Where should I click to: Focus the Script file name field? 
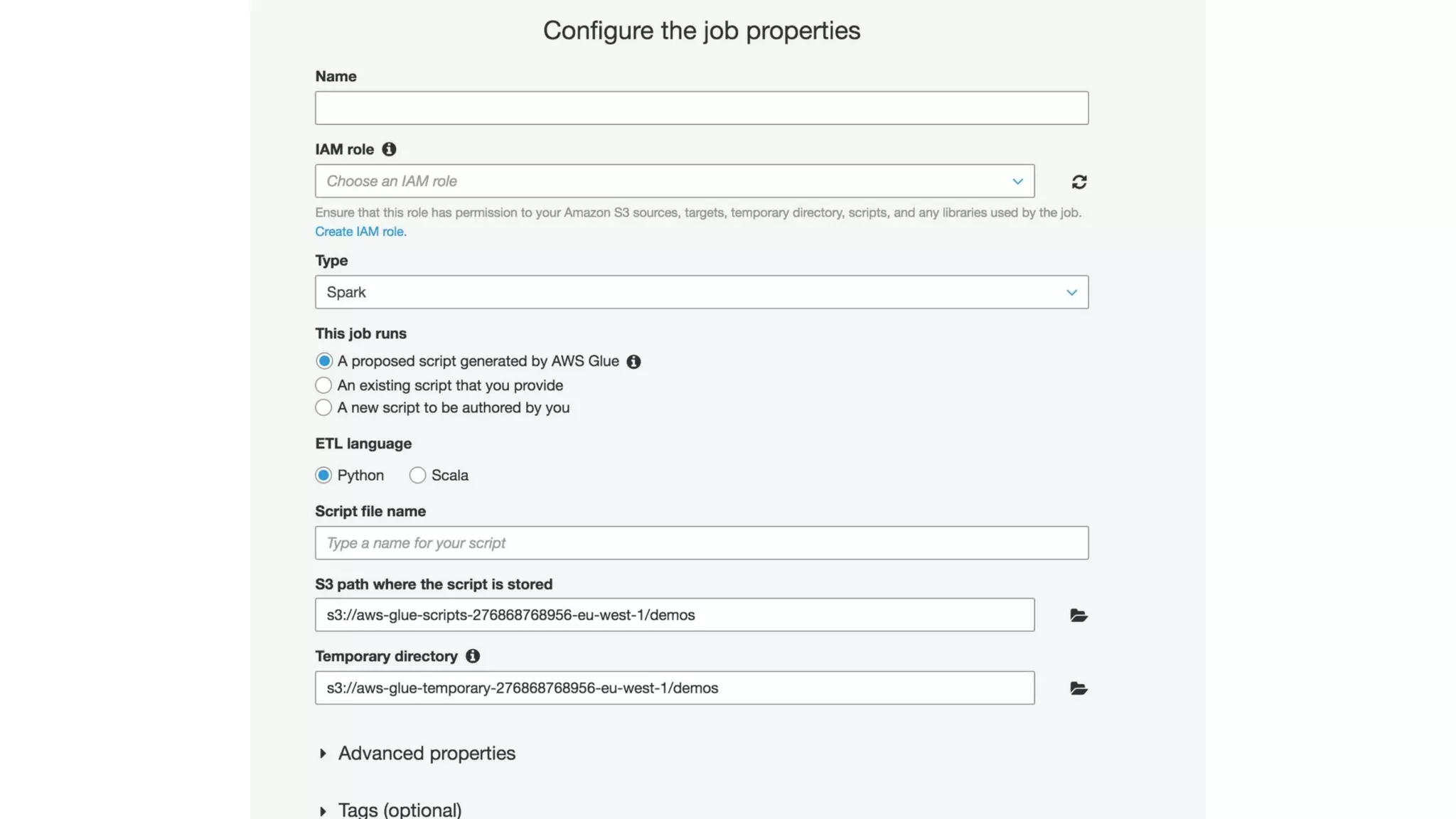701,543
